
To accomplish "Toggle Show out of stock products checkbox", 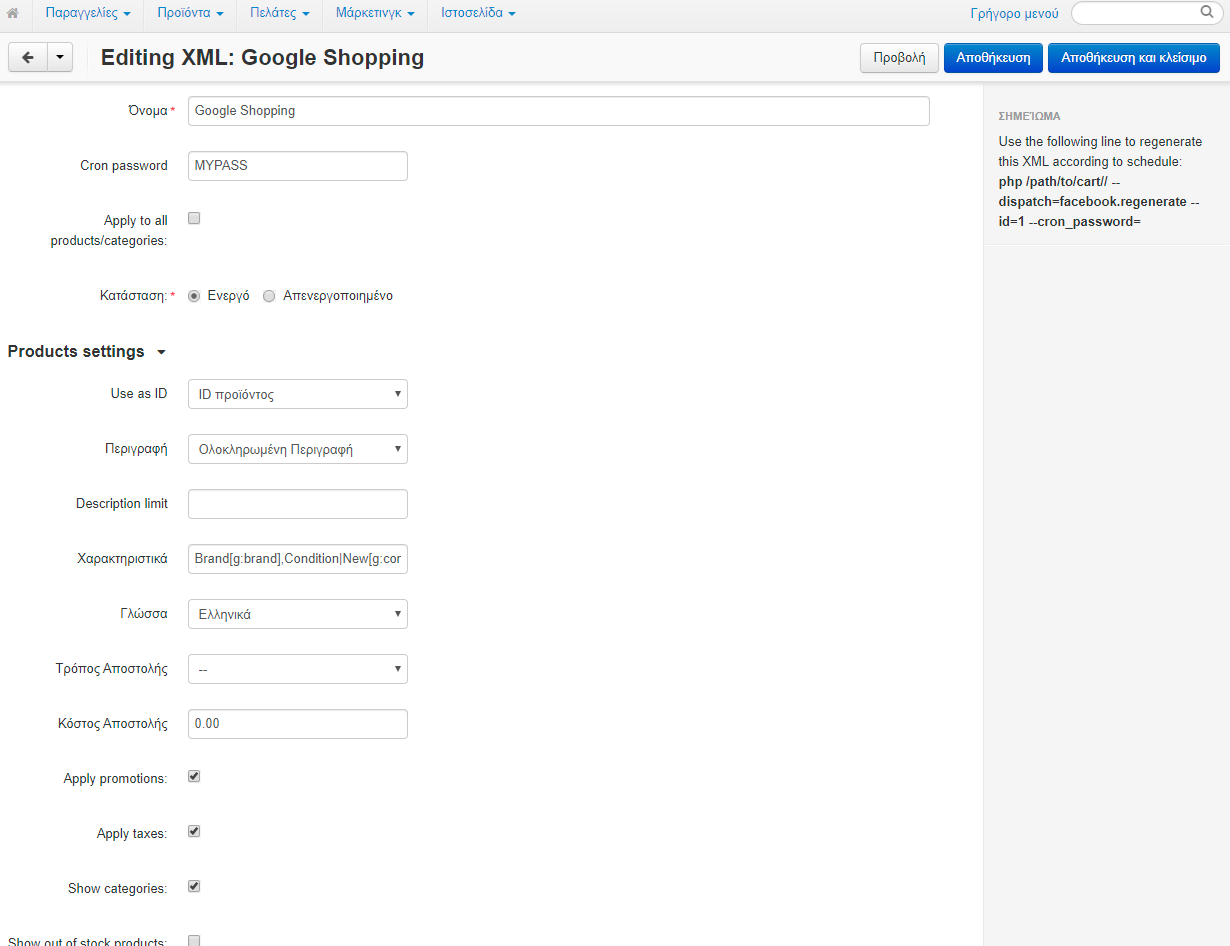I will point(194,941).
